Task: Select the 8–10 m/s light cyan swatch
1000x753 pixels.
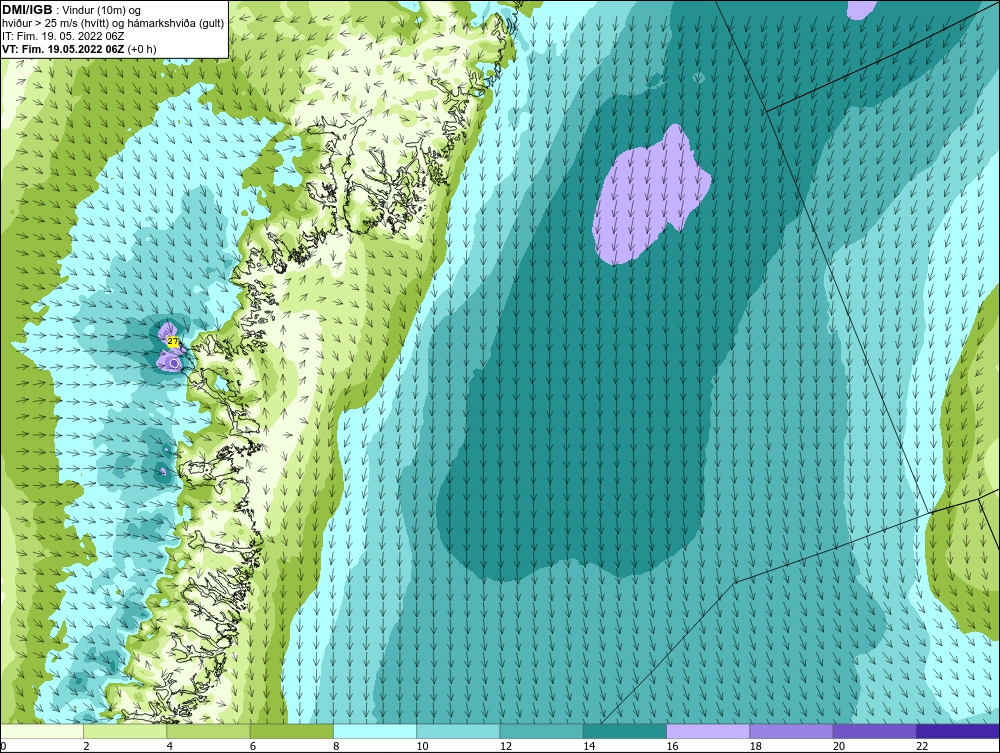Action: 375,731
